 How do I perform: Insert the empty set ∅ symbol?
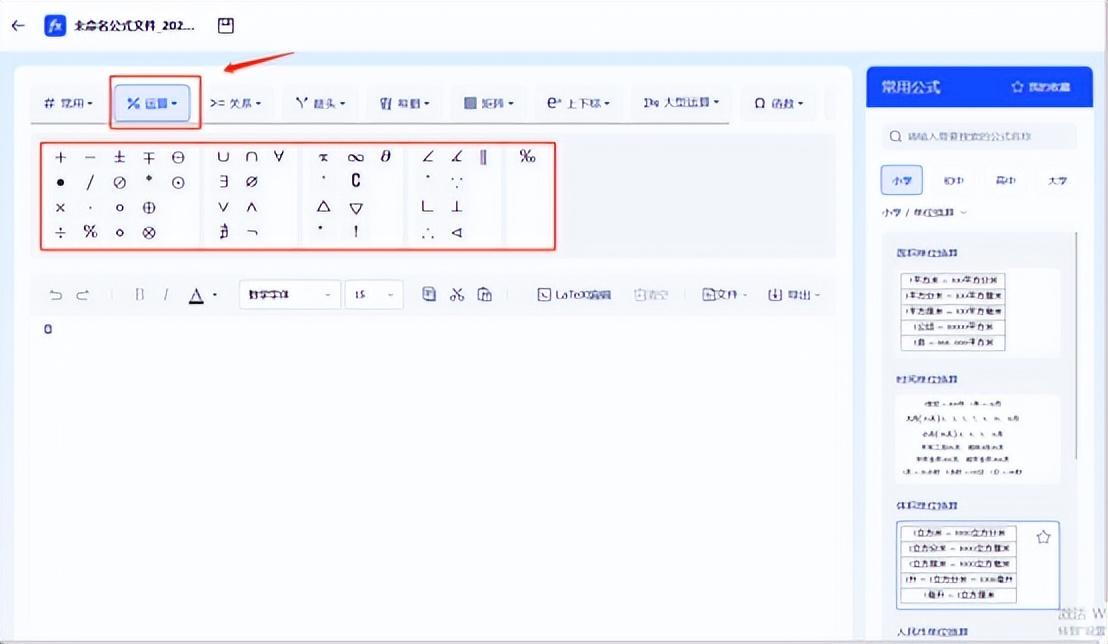pos(252,182)
